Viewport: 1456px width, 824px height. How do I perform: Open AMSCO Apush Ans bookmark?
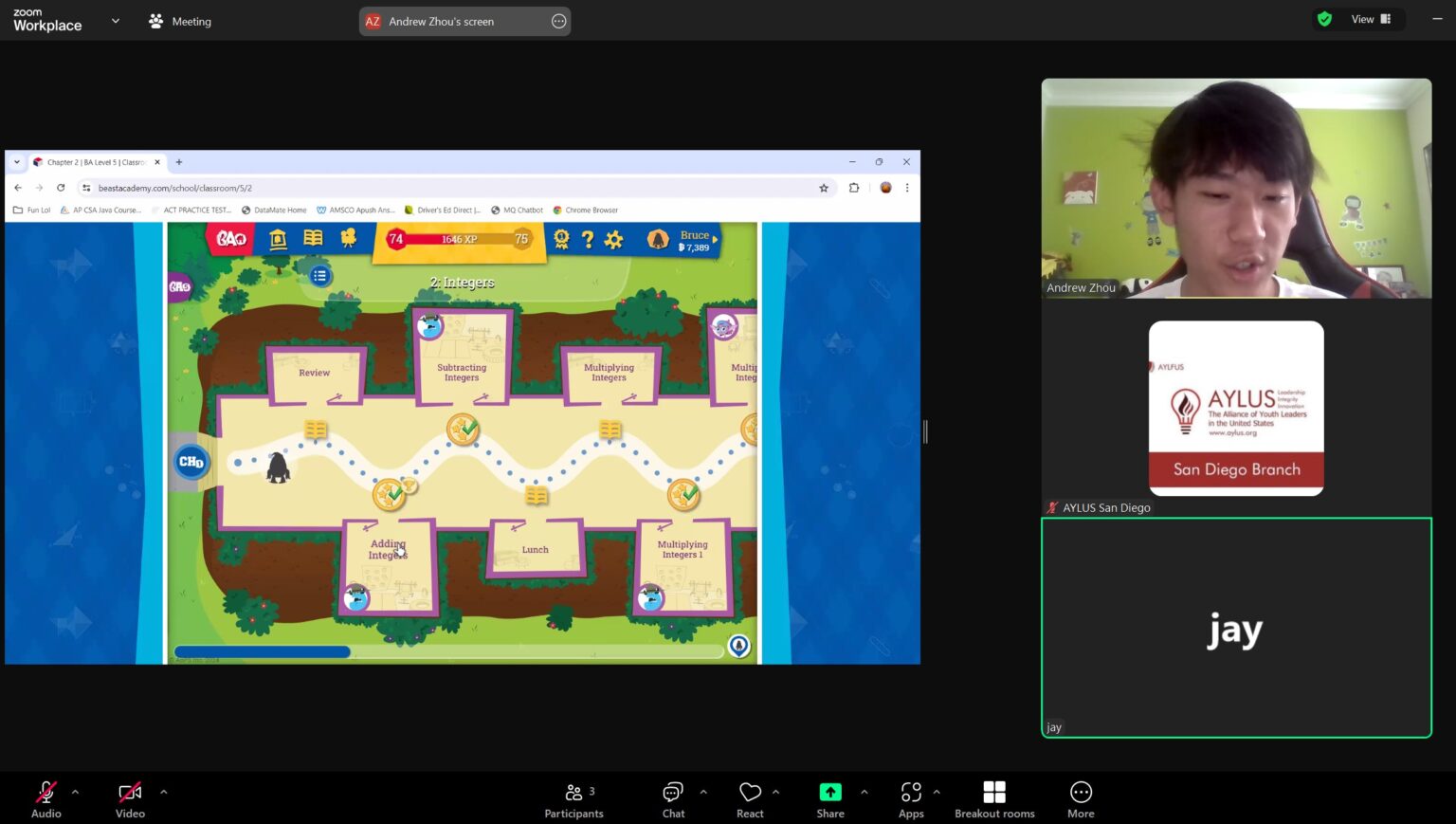point(355,210)
